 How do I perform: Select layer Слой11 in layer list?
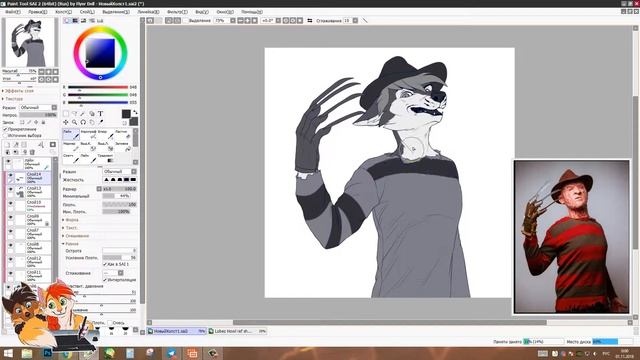(x=34, y=276)
